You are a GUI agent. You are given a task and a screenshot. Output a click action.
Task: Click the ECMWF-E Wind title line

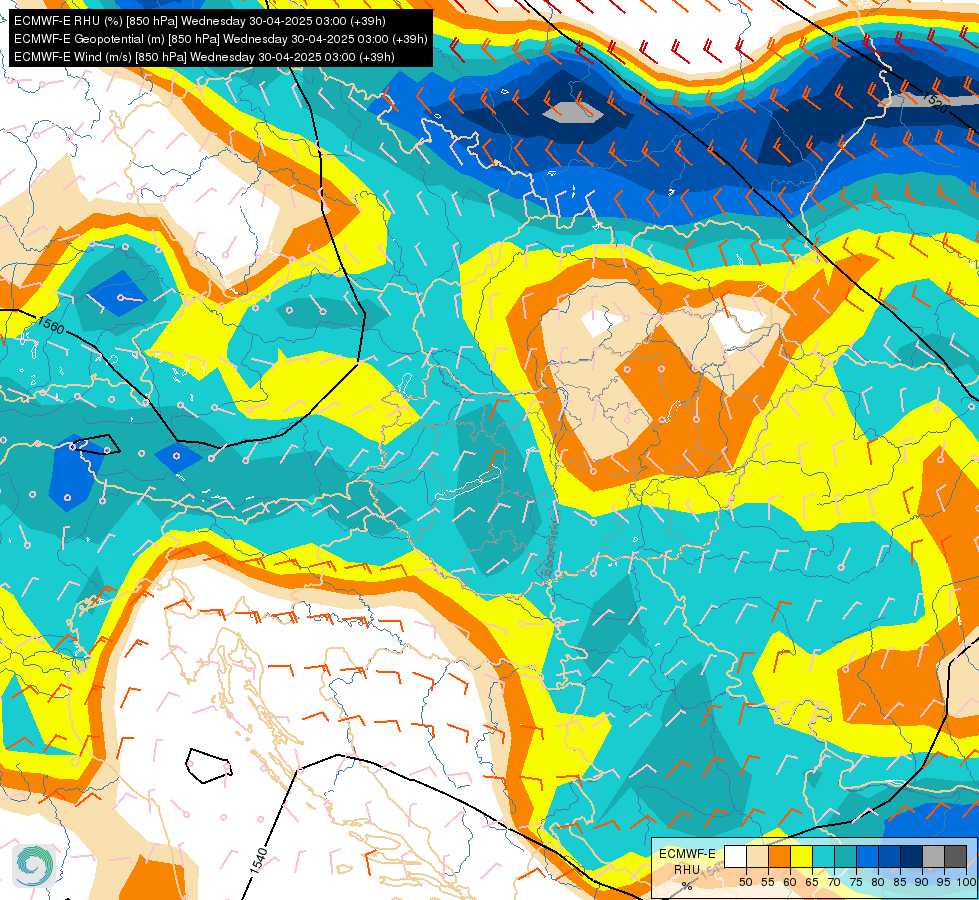204,57
